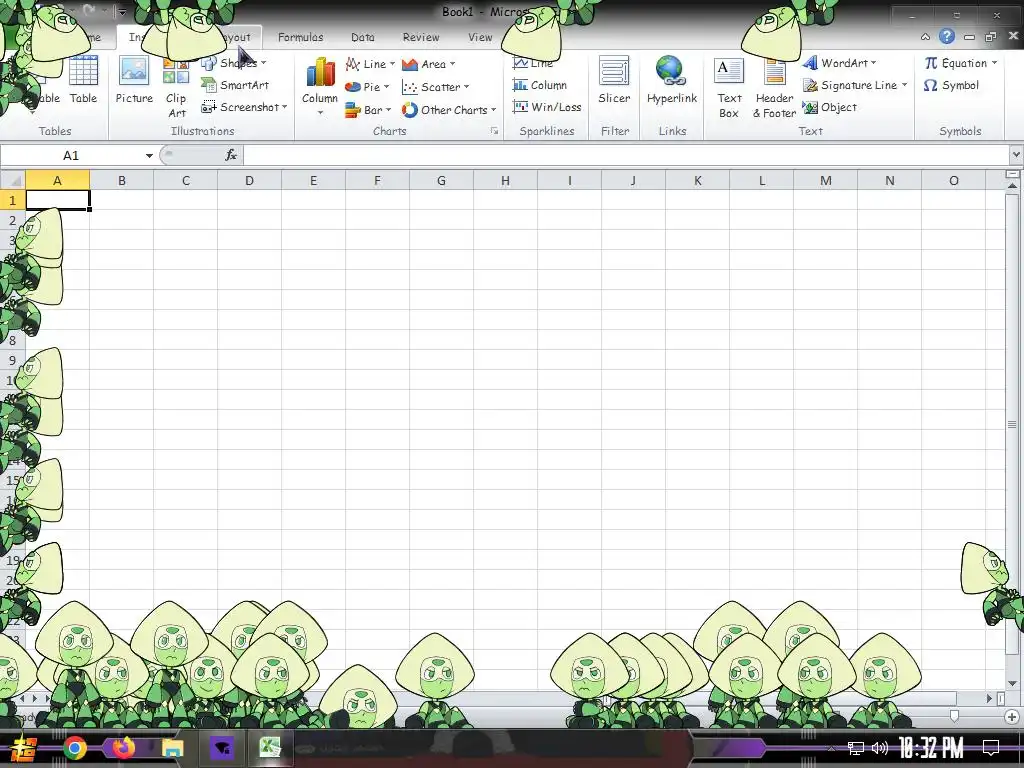Viewport: 1024px width, 768px height.
Task: Select column K header
Action: click(697, 180)
